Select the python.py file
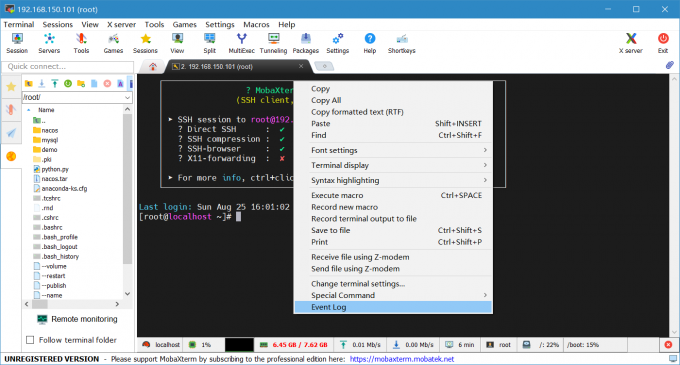Image resolution: width=680 pixels, height=365 pixels. click(51, 169)
